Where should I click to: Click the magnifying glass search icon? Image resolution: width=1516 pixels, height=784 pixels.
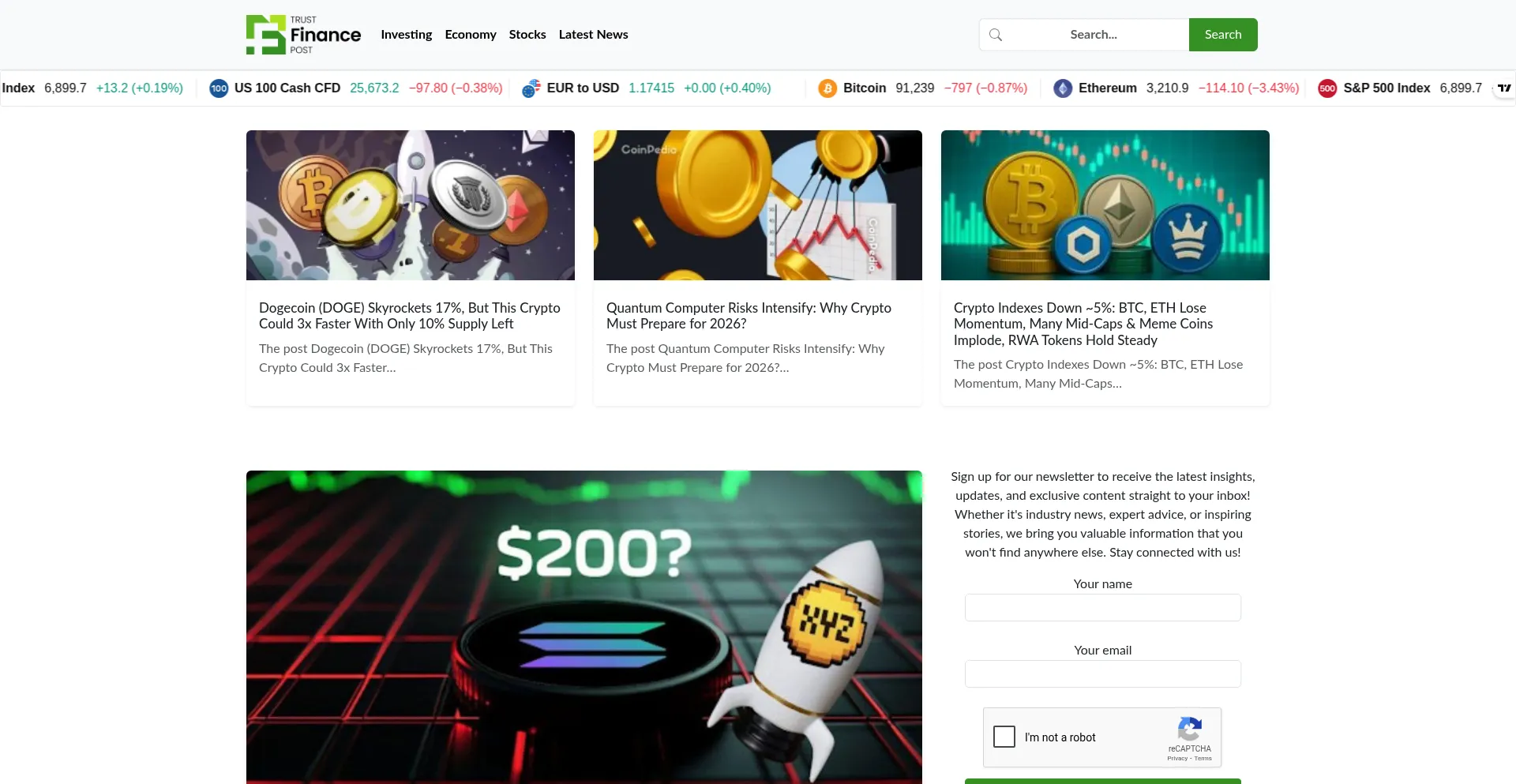(x=996, y=35)
